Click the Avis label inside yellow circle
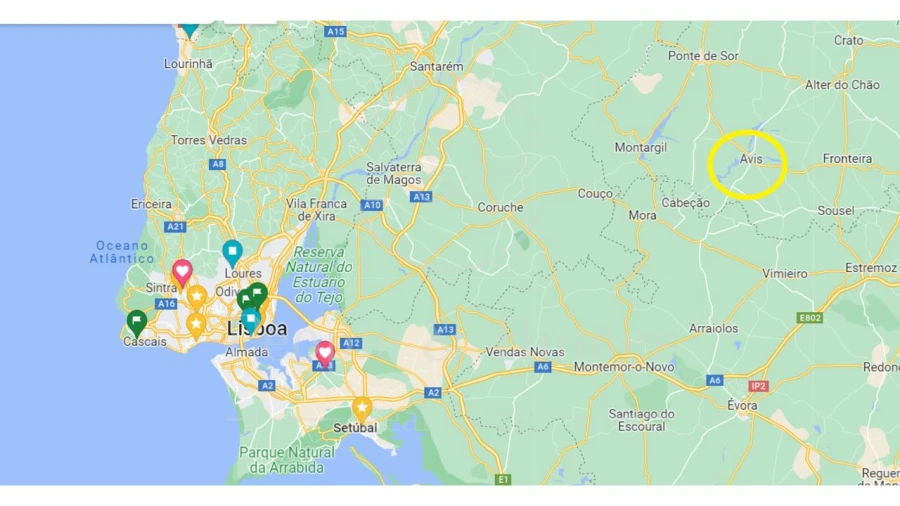 coord(750,159)
